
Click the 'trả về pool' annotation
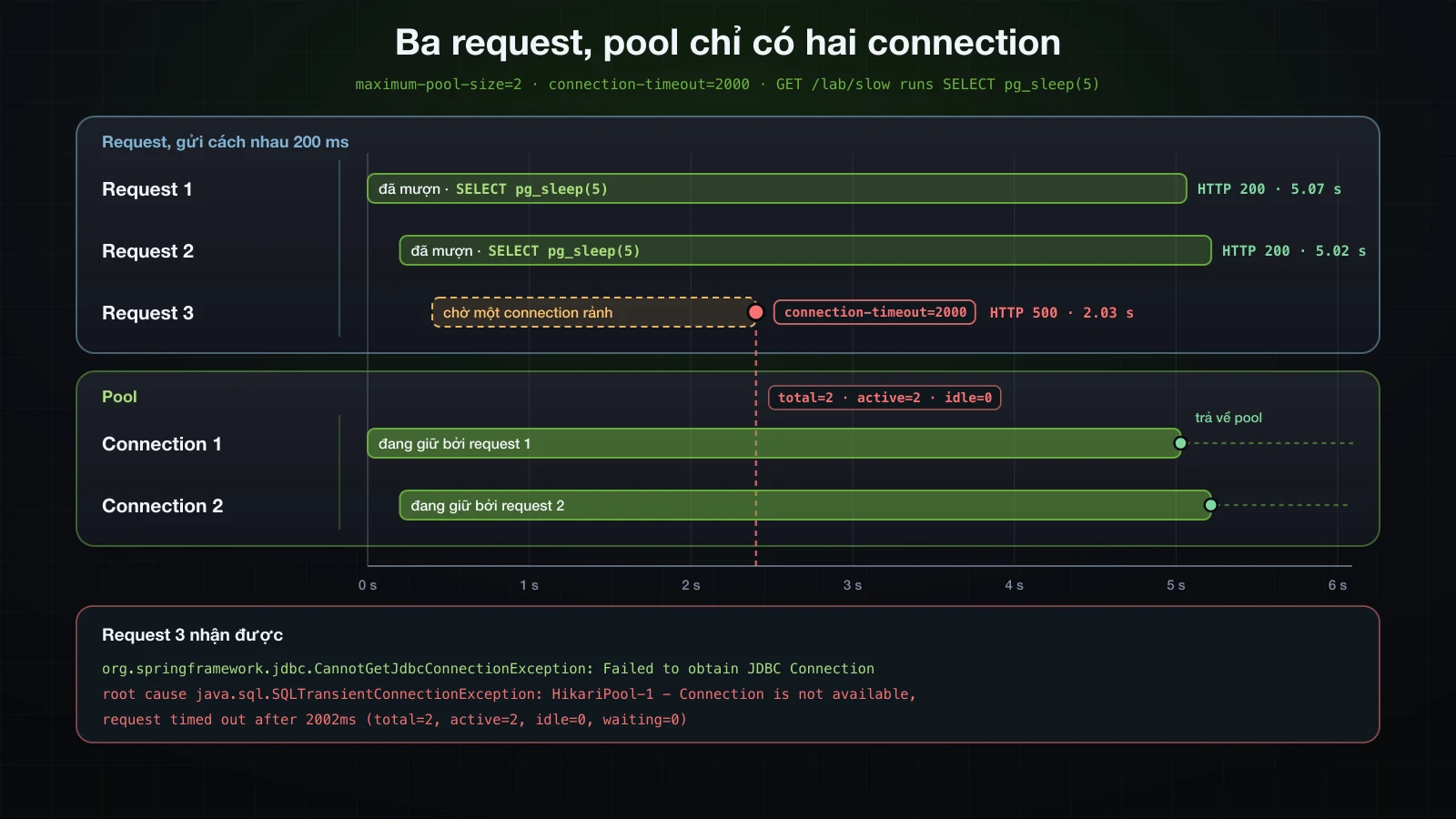[x=1228, y=418]
